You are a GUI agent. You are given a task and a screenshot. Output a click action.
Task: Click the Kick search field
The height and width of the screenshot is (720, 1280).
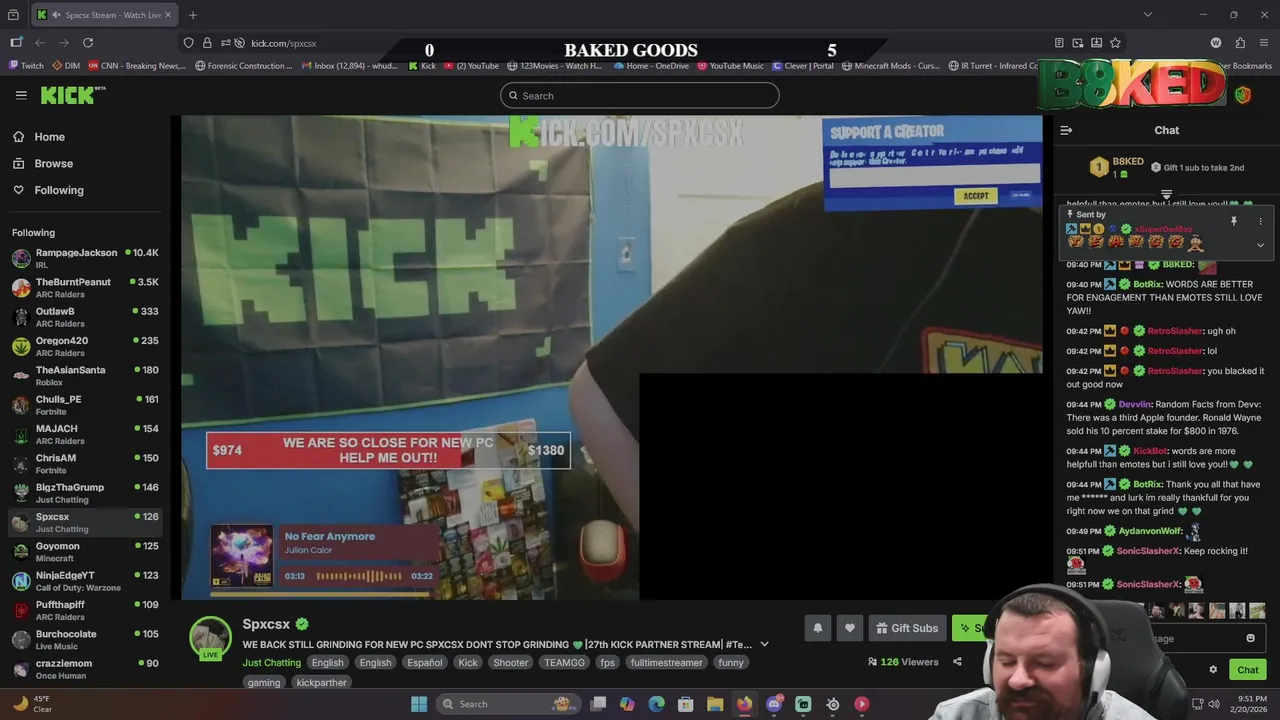pos(640,96)
